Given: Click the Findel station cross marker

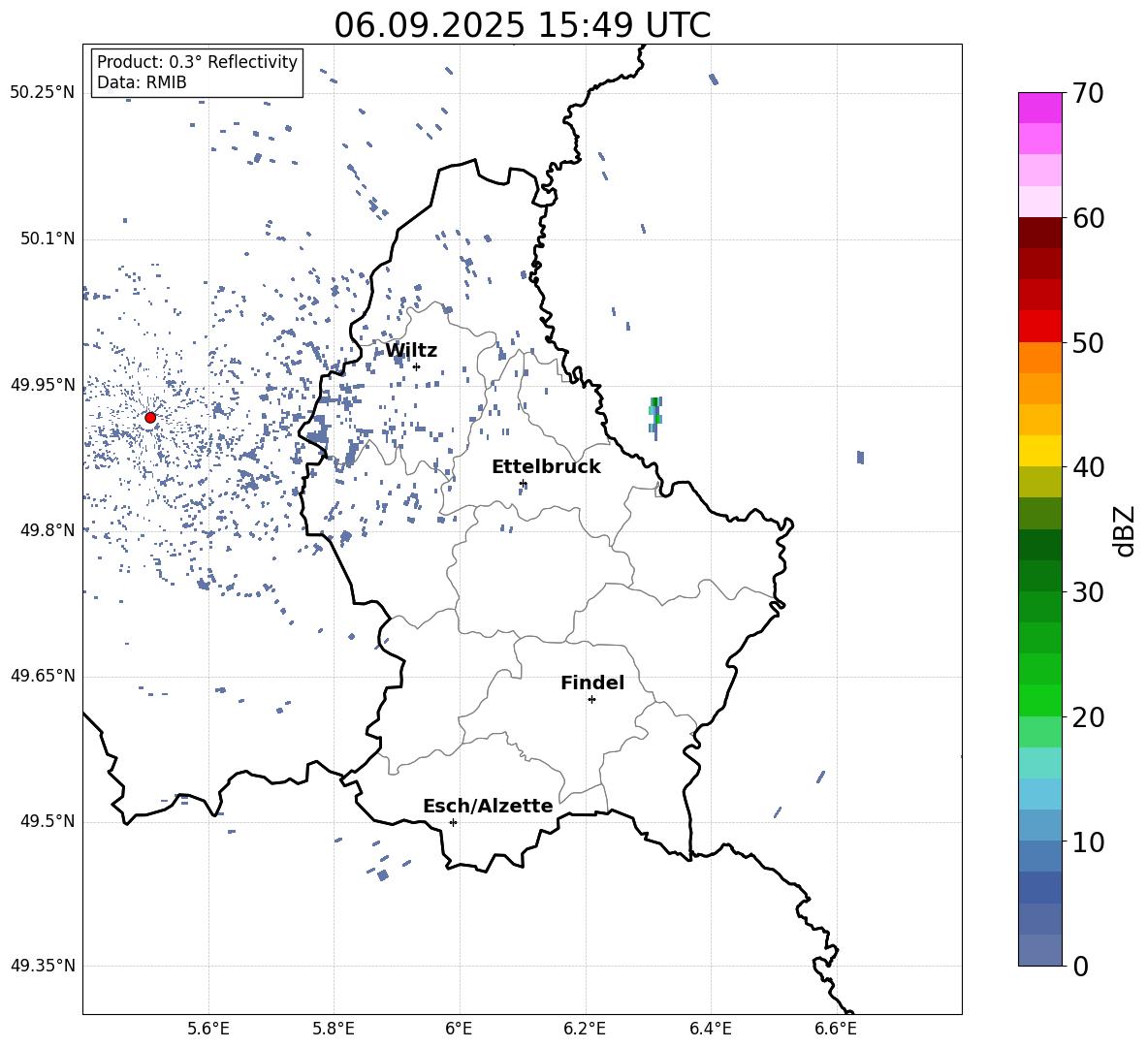Looking at the screenshot, I should [x=591, y=700].
